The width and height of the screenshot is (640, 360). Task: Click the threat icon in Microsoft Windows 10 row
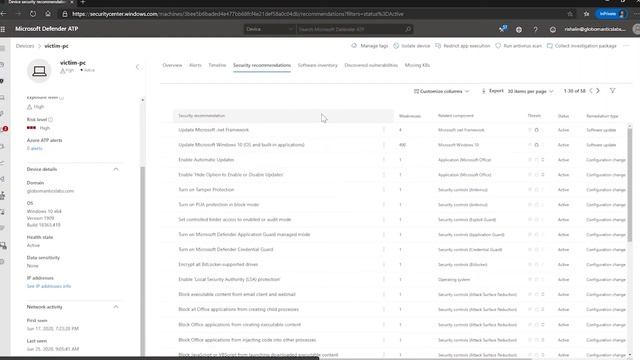[x=536, y=145]
